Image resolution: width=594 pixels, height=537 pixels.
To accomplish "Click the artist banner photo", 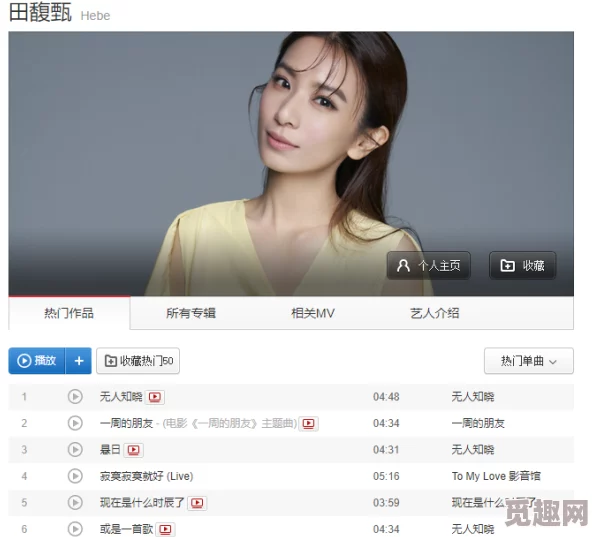I will [291, 164].
